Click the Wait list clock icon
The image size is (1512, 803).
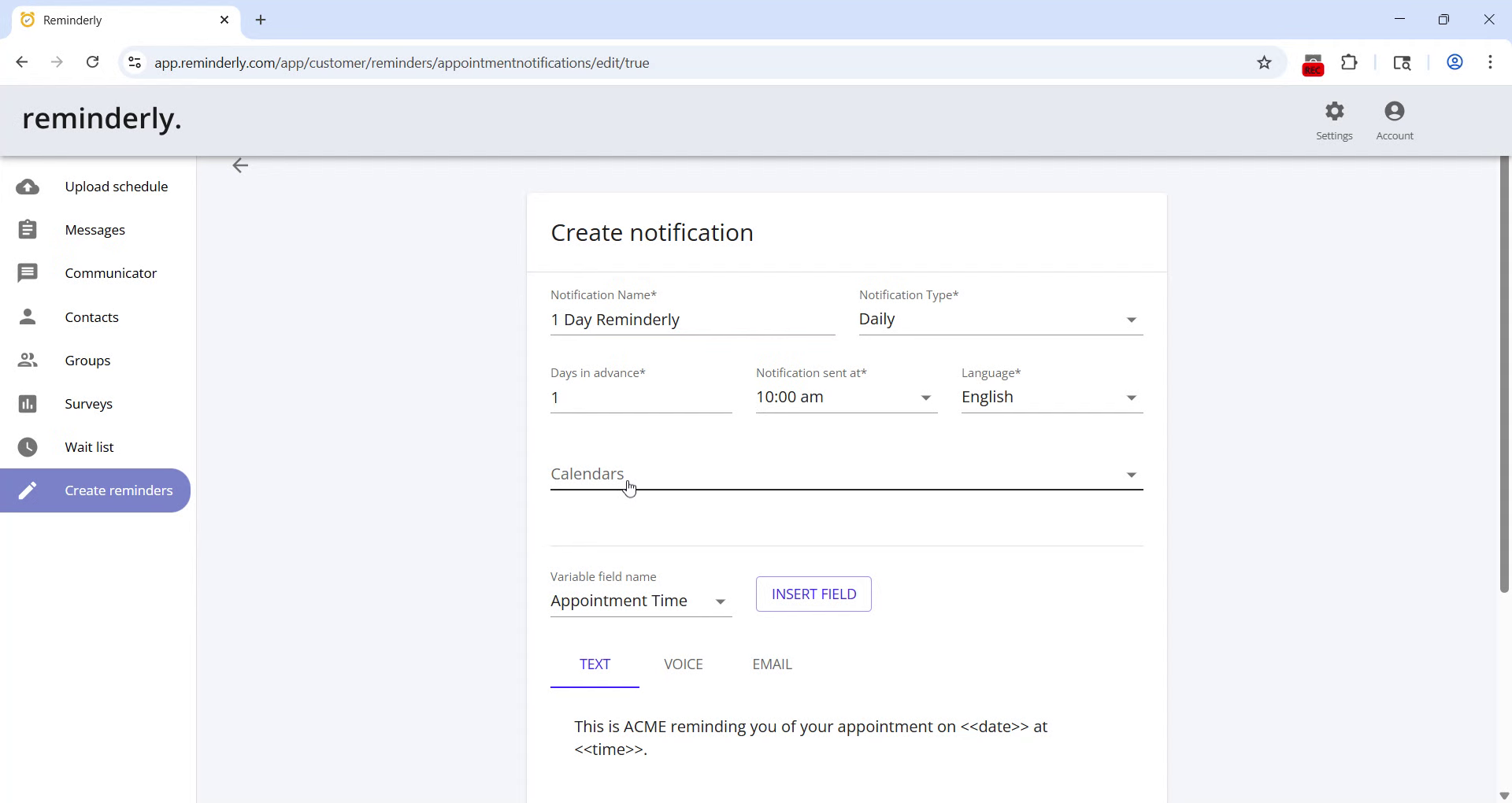[28, 447]
